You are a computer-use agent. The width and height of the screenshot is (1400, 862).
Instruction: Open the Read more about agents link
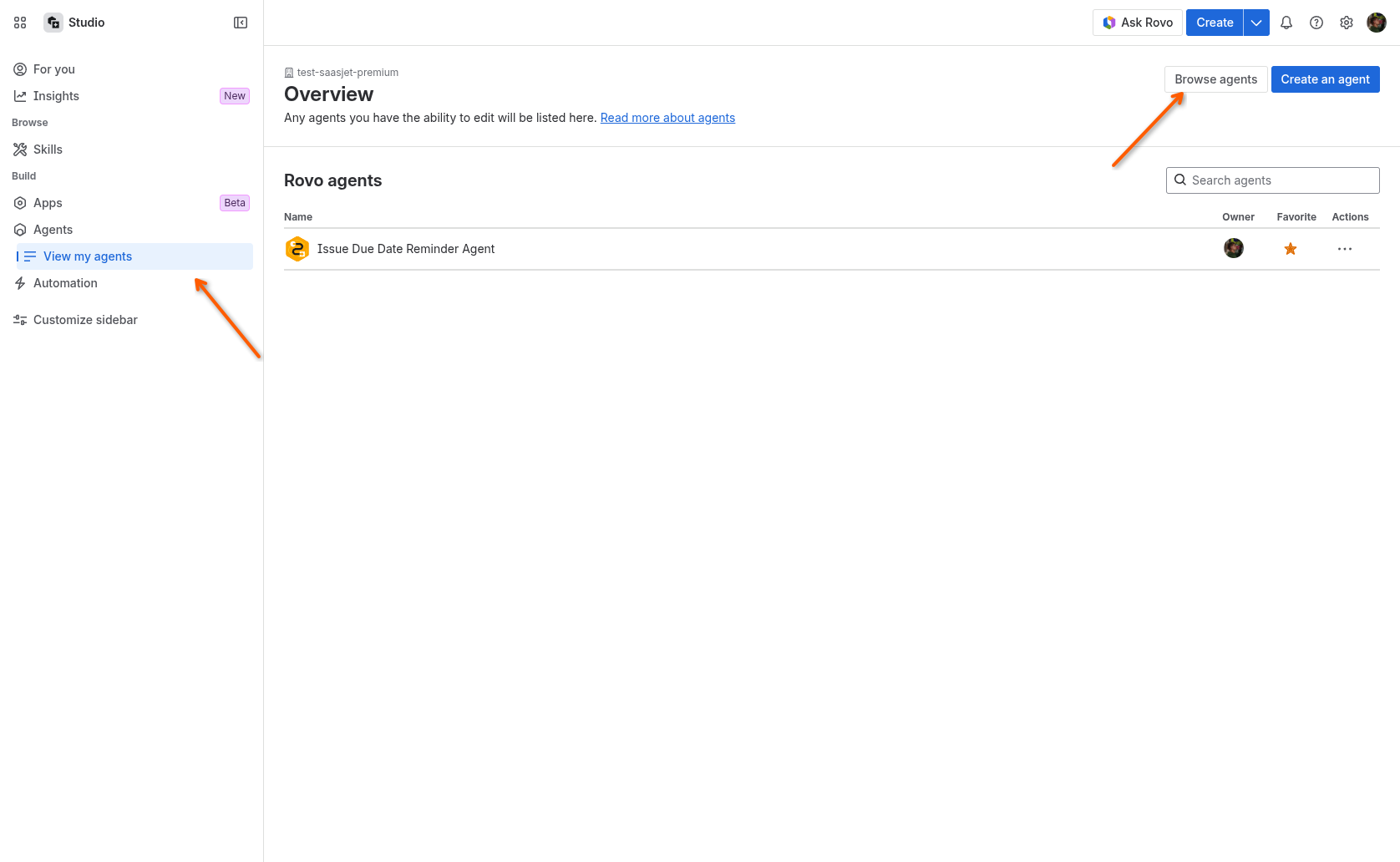pos(667,118)
